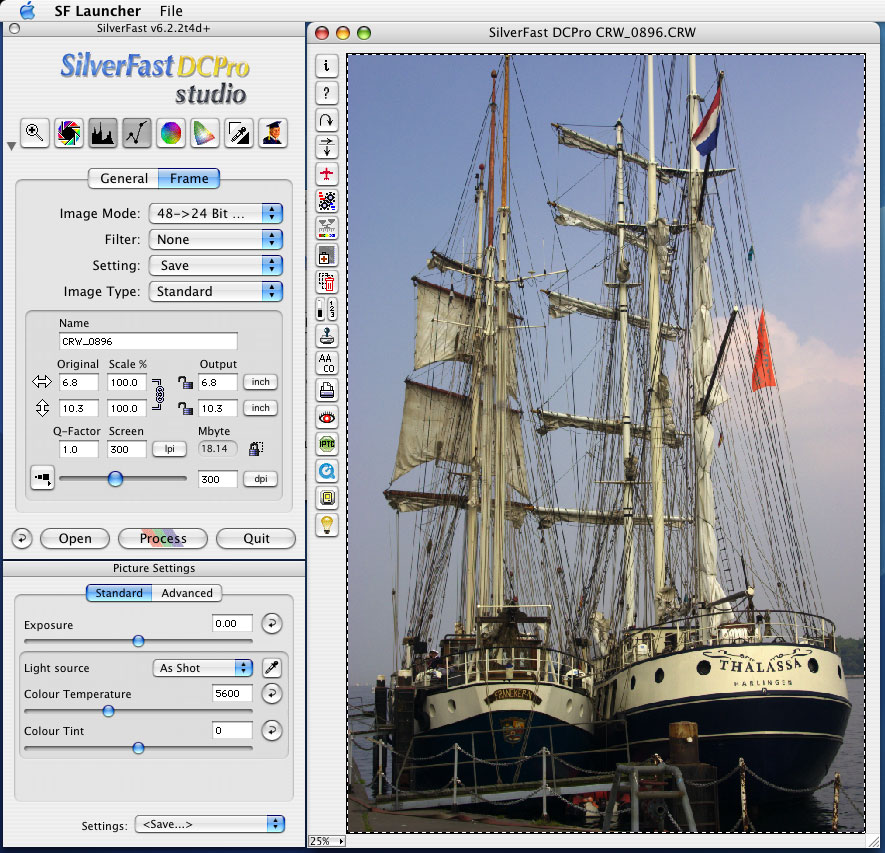885x853 pixels.
Task: Switch to the General tab
Action: (123, 179)
